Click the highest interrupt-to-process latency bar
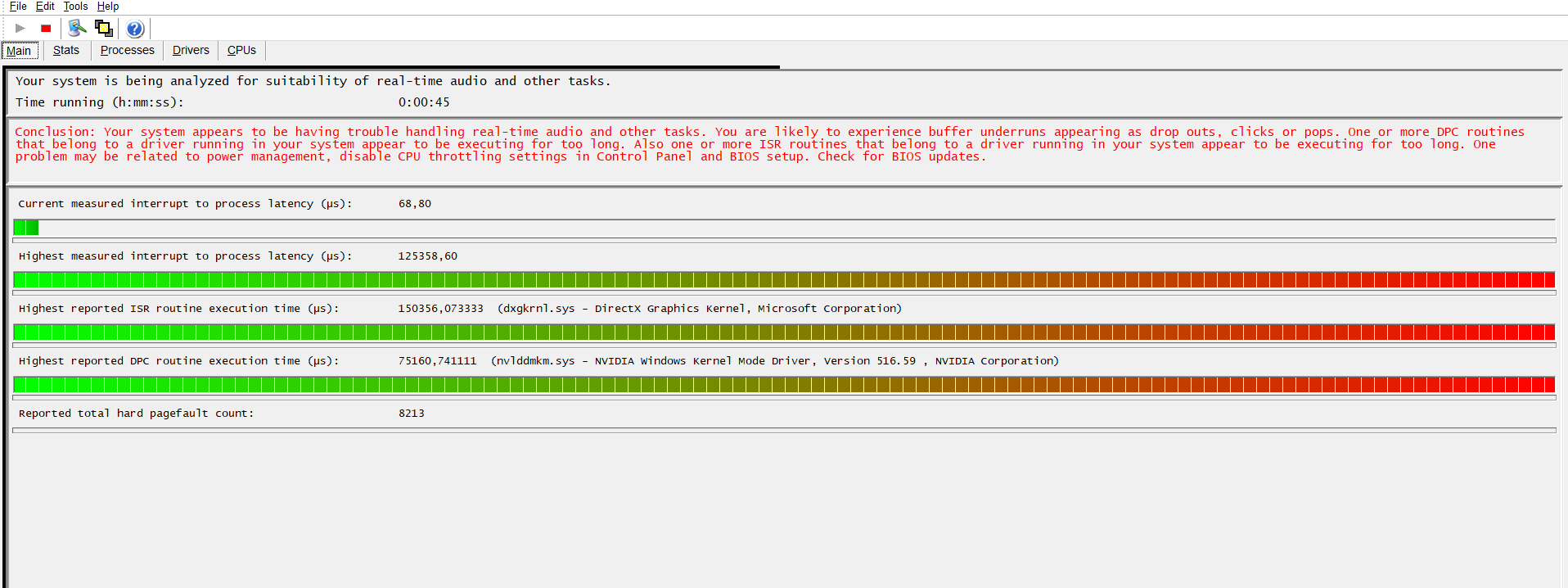1568x588 pixels. (784, 280)
